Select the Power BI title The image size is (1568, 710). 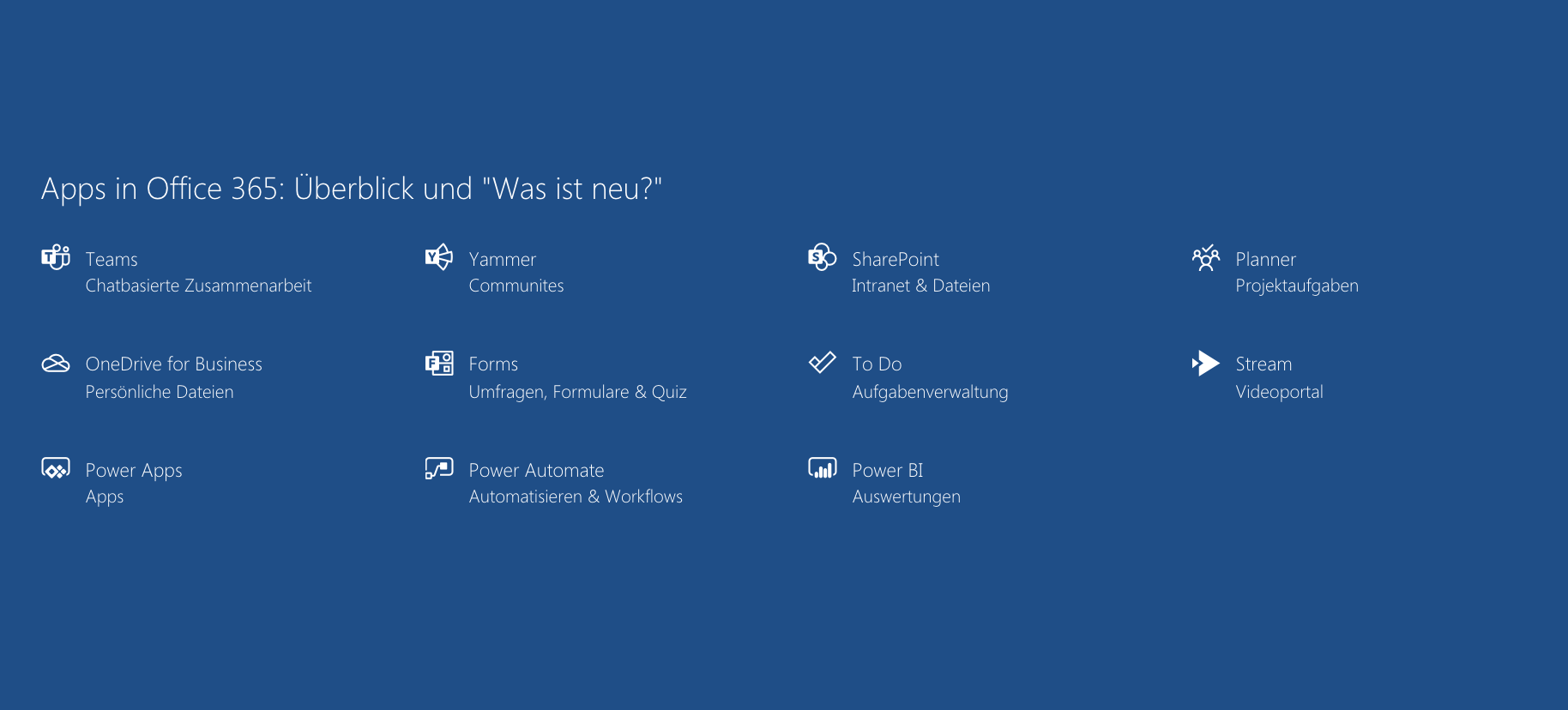tap(888, 471)
